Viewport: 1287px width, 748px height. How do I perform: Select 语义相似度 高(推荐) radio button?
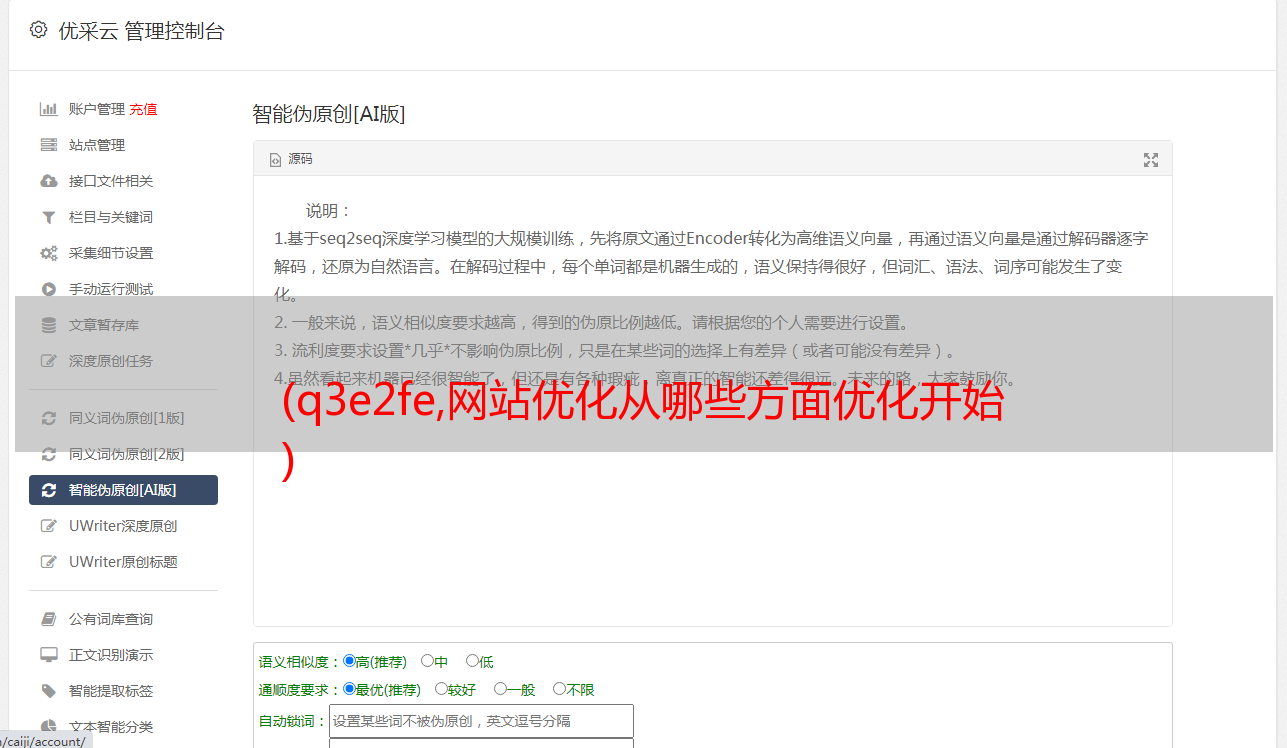pos(349,661)
